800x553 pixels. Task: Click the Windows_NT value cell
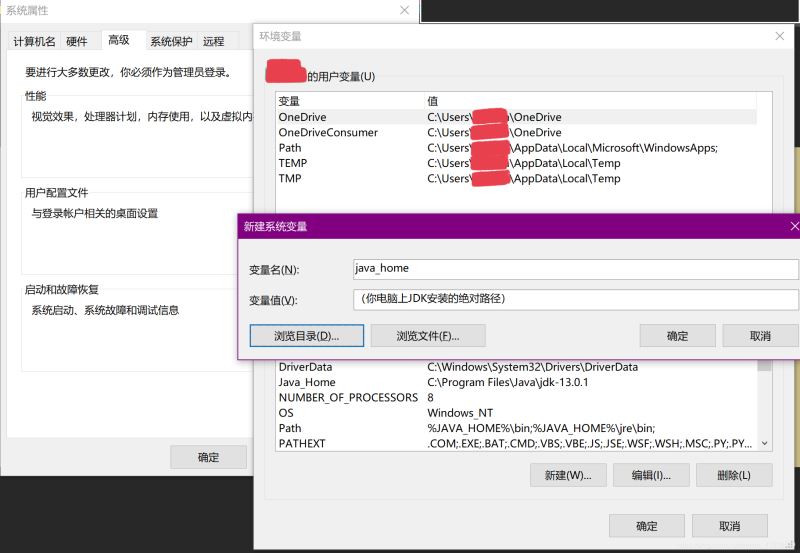[x=460, y=413]
